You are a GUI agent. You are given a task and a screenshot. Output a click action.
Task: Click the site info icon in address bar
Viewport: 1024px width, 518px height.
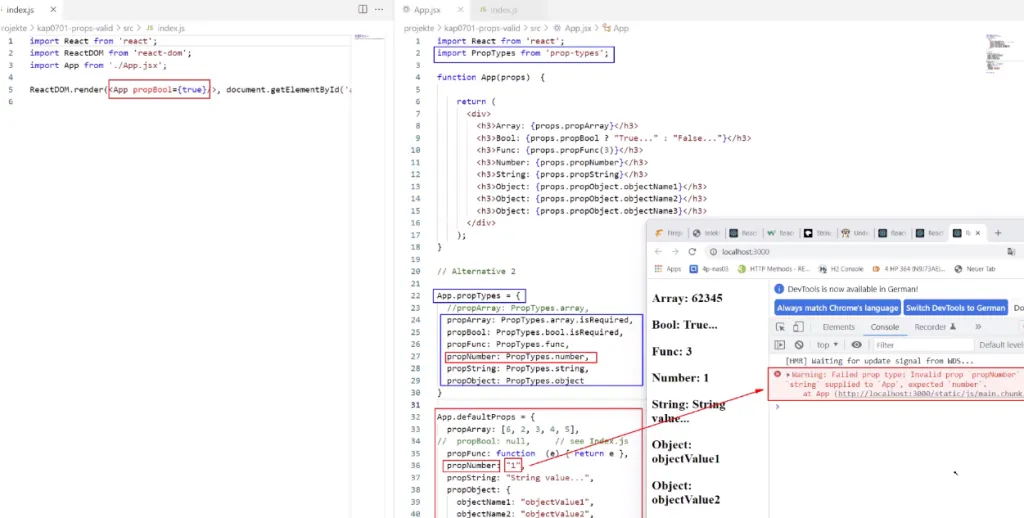713,251
